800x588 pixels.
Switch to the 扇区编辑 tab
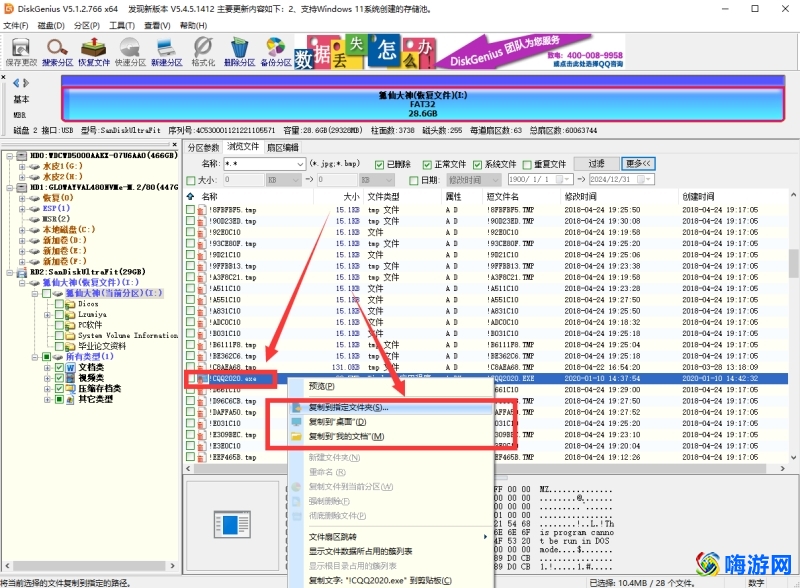click(x=283, y=148)
